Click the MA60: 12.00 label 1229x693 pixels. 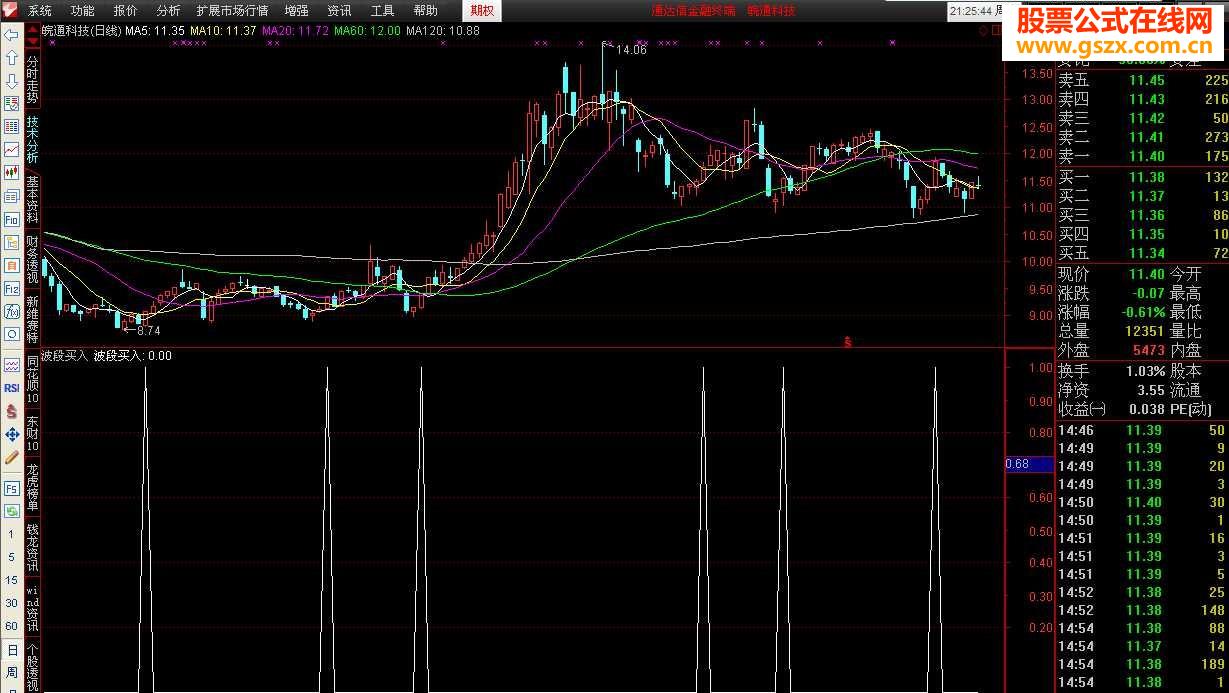(367, 31)
